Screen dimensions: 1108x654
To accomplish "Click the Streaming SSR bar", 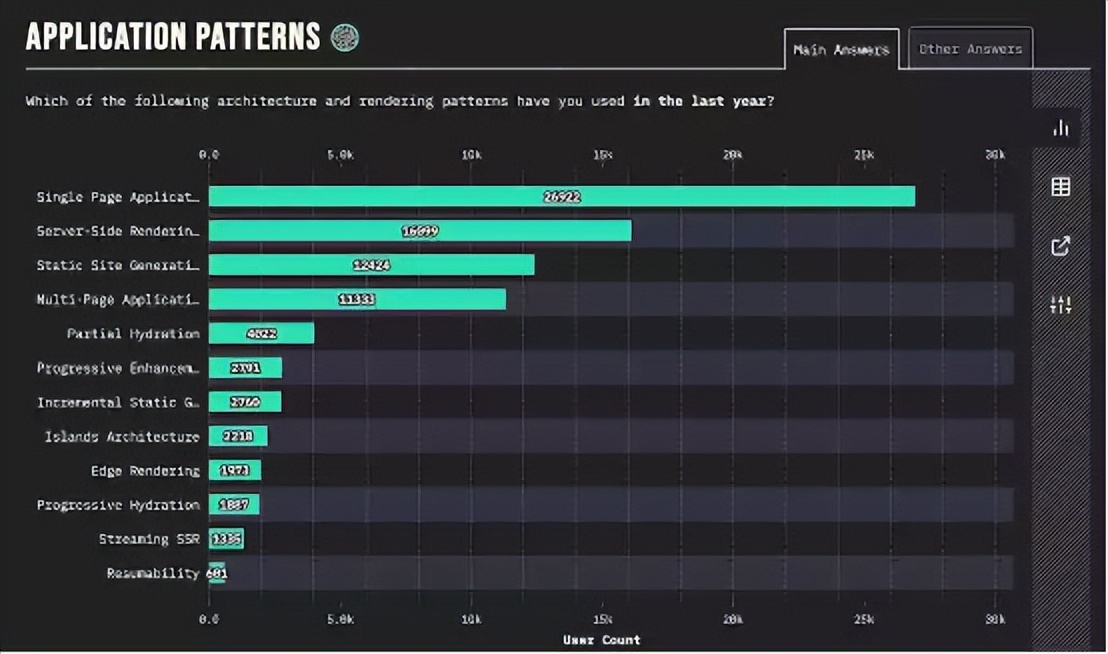I will [226, 538].
